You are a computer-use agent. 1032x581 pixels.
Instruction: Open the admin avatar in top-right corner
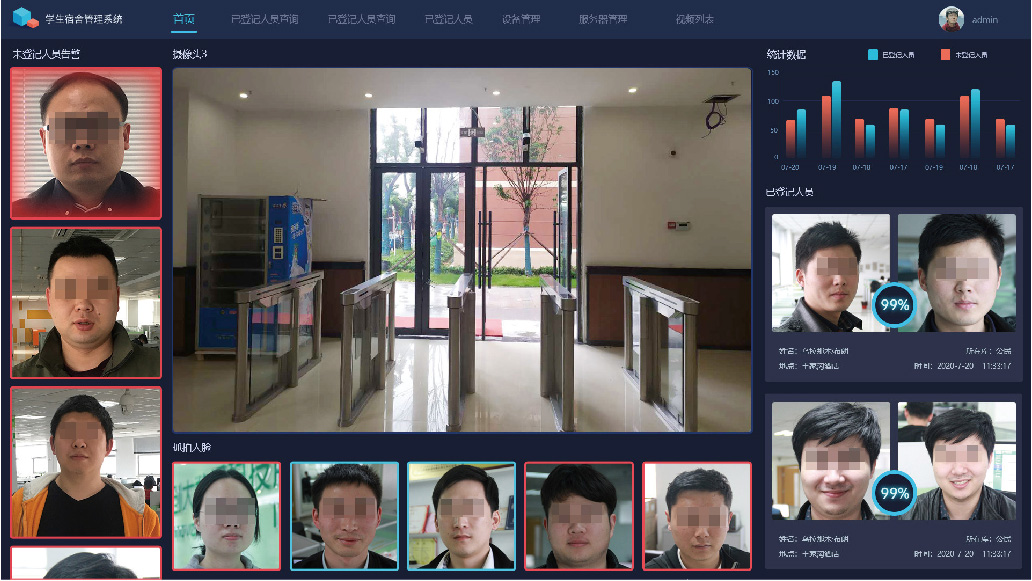(951, 18)
